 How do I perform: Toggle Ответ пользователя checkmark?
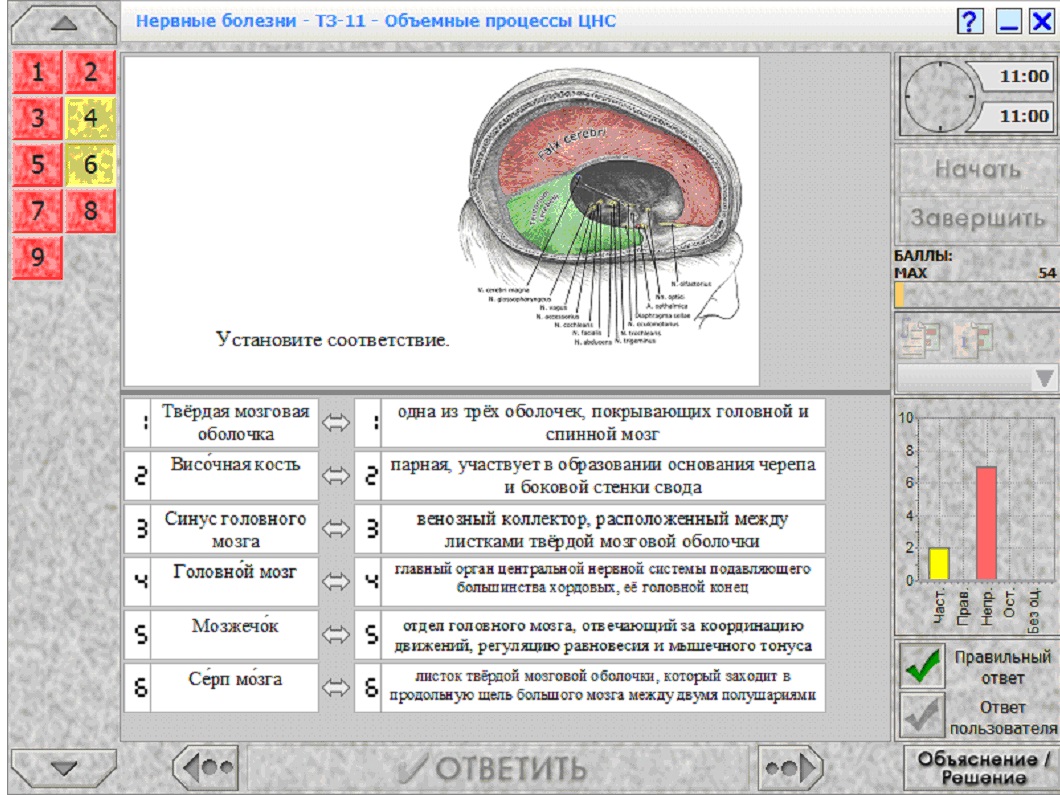pos(922,715)
